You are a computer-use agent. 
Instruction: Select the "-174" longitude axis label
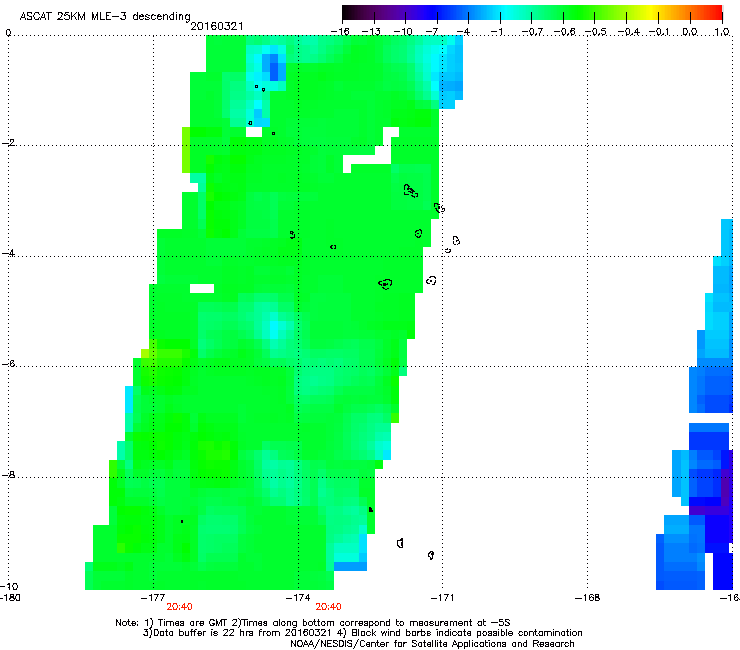pos(298,597)
